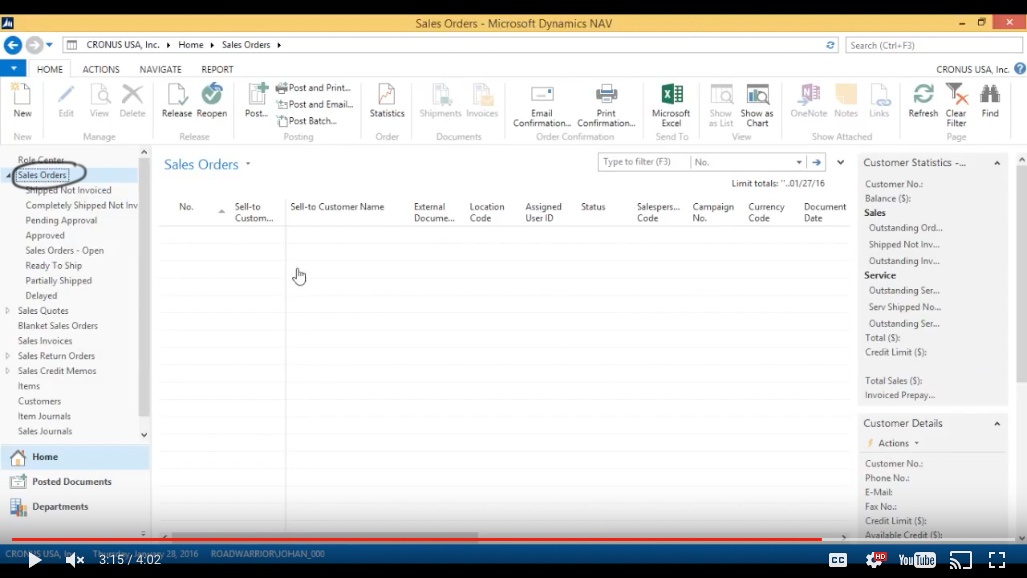Choose Post and Email
The image size is (1027, 578).
coord(314,104)
